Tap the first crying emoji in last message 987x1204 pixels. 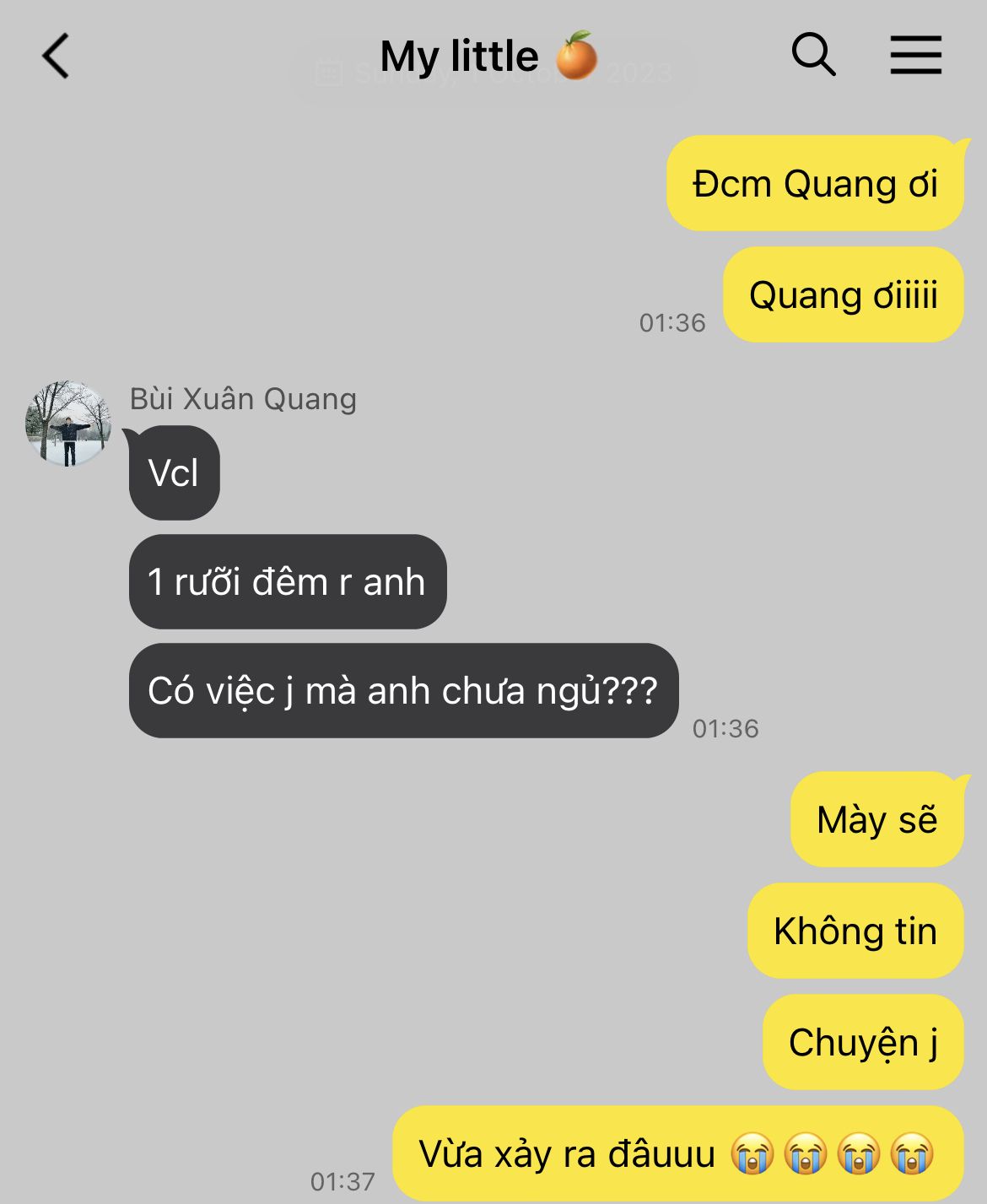click(x=752, y=1153)
